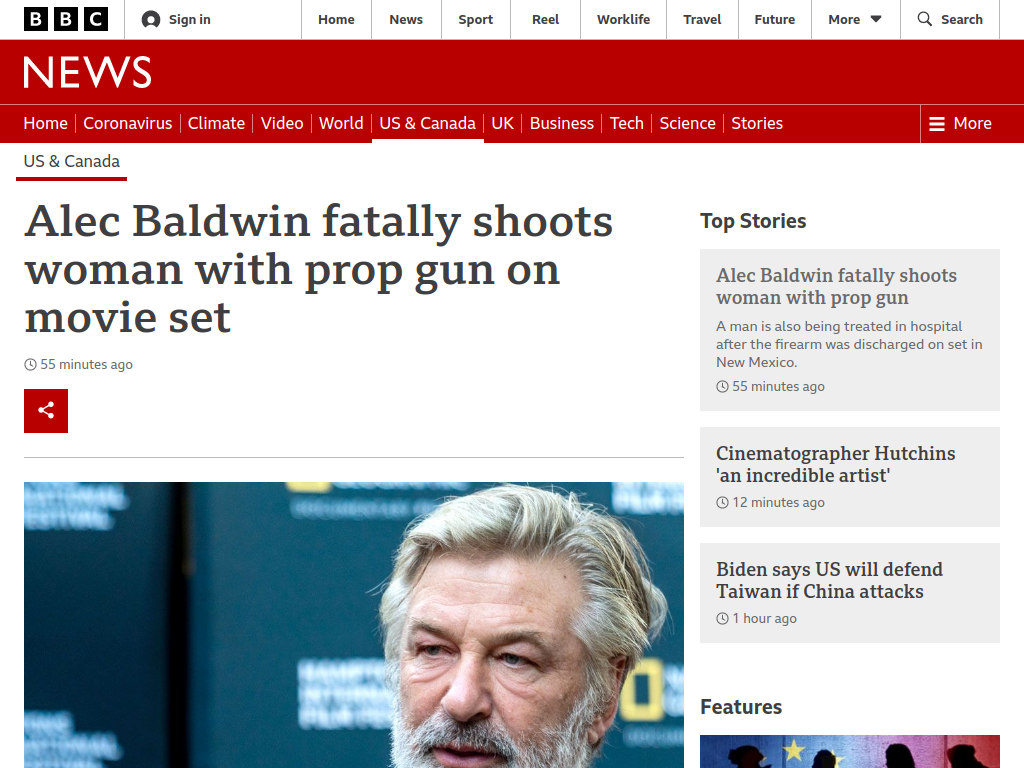Screen dimensions: 1024x768
Task: Select the Science news tab
Action: [x=688, y=123]
